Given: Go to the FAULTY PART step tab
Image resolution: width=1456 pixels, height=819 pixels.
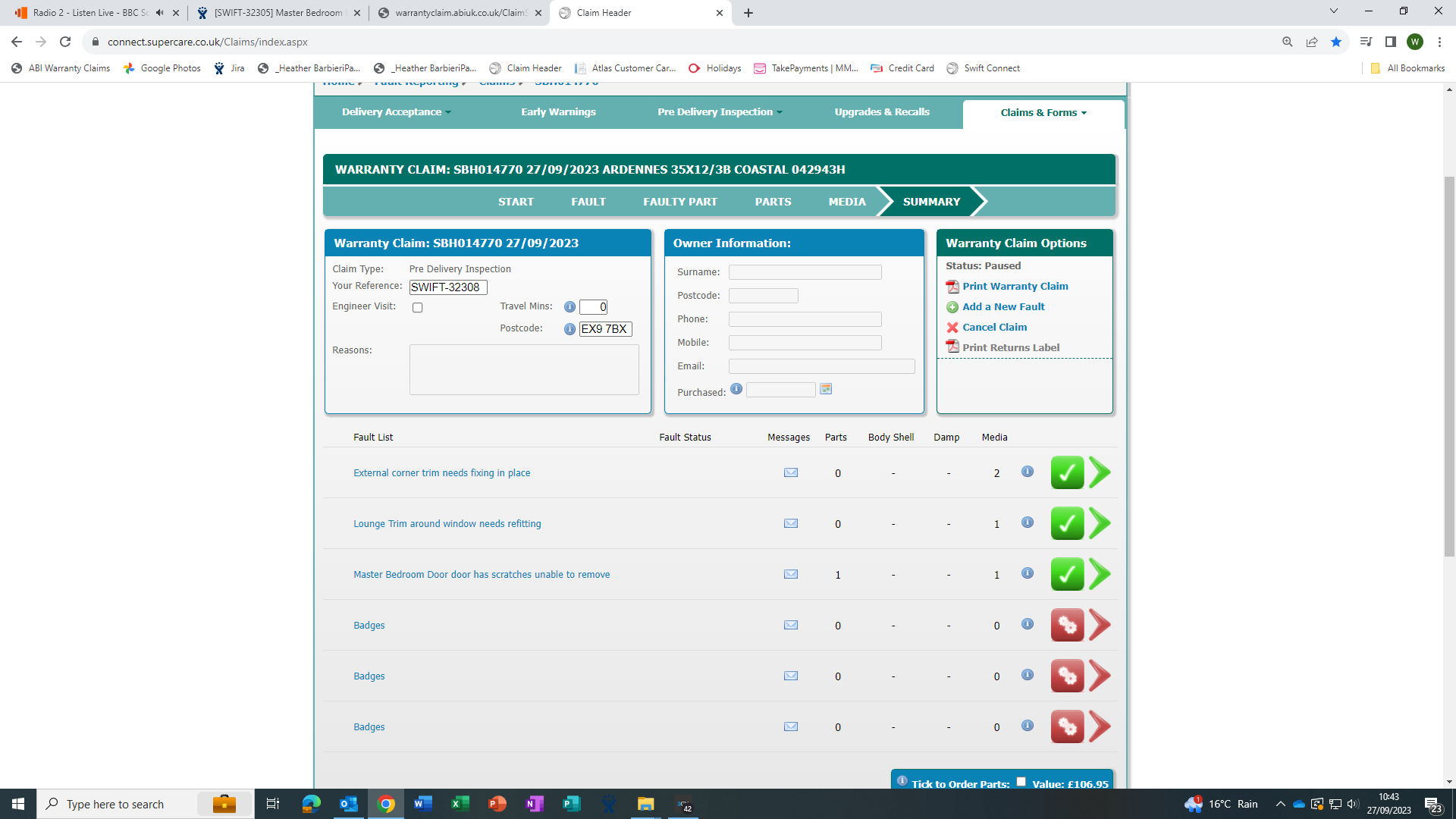Looking at the screenshot, I should pyautogui.click(x=679, y=202).
